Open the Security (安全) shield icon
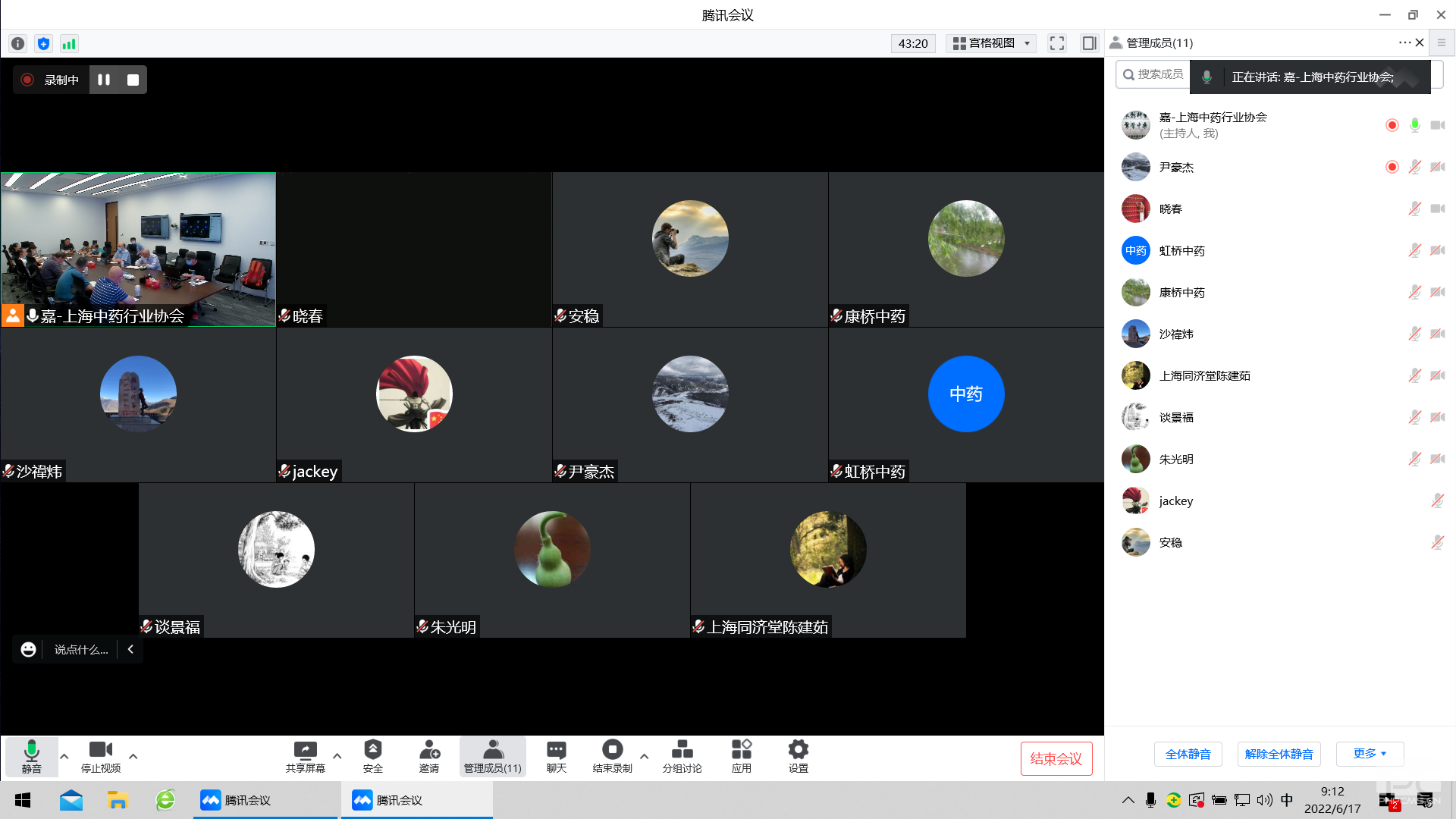This screenshot has height=819, width=1456. [x=372, y=756]
